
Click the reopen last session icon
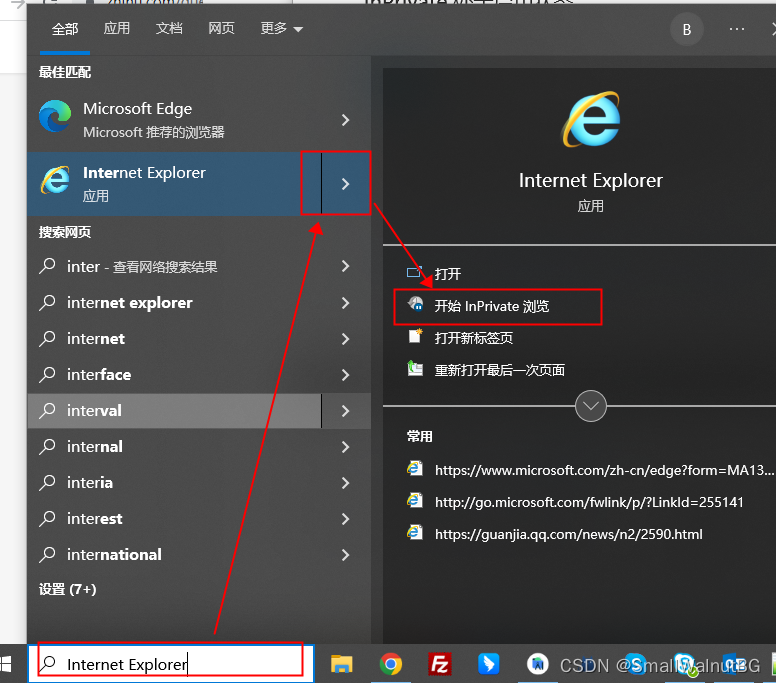415,368
